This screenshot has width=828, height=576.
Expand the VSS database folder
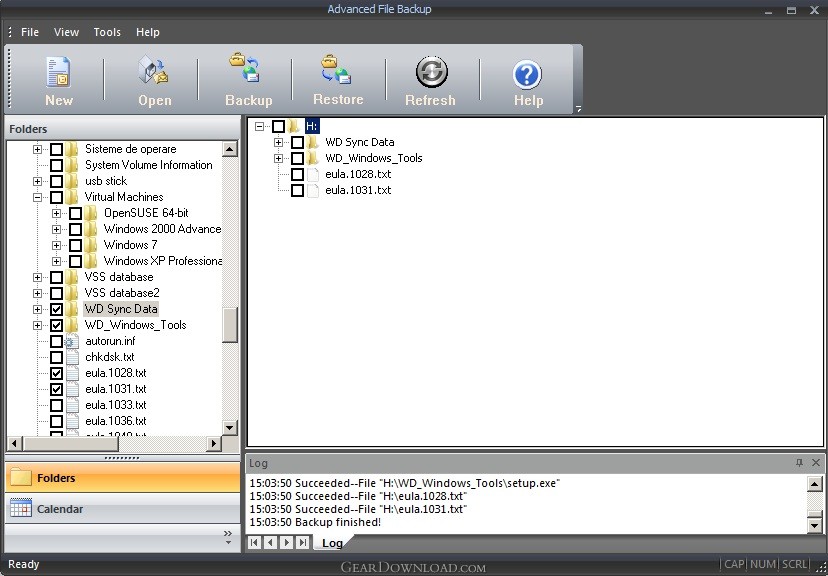coord(37,277)
